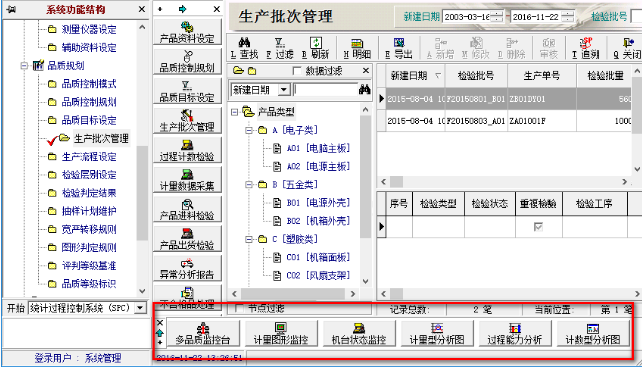
Task: Click spinner on end date 2016-11-22
Action: 567,17
